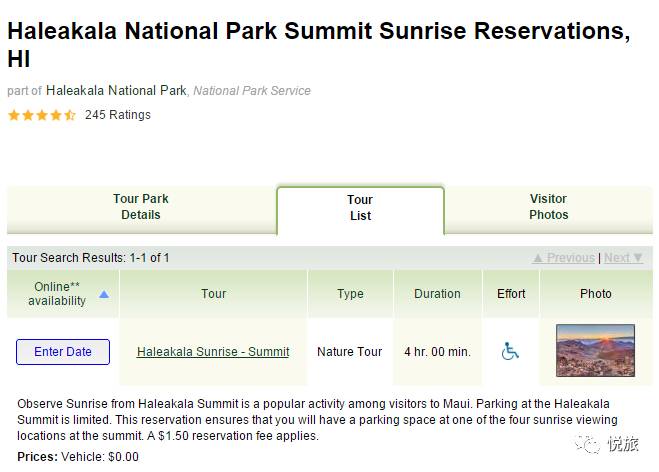Viewport: 659px width, 472px height.
Task: Go to the Next results page
Action: 624,258
